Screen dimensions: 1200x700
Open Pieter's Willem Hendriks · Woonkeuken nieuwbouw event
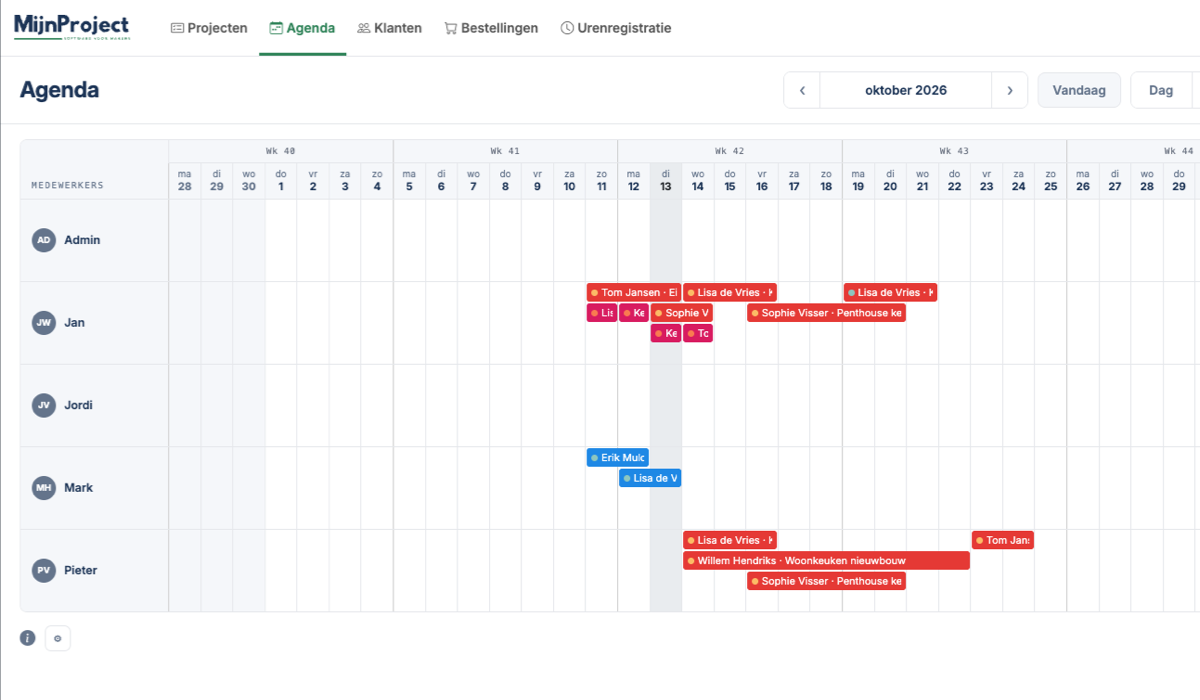[x=826, y=560]
